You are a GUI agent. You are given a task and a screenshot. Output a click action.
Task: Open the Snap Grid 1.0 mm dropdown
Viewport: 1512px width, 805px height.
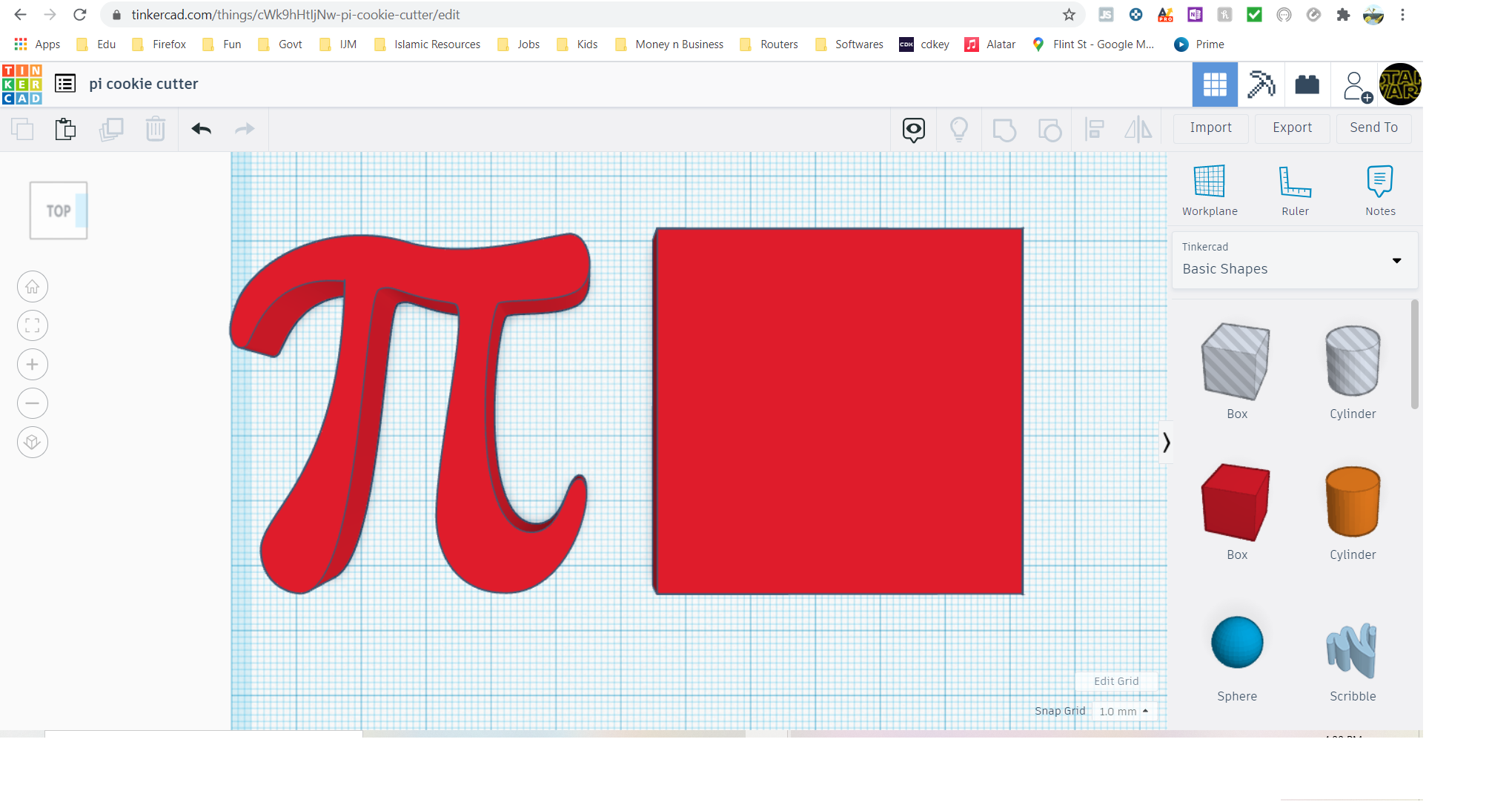pyautogui.click(x=1124, y=711)
